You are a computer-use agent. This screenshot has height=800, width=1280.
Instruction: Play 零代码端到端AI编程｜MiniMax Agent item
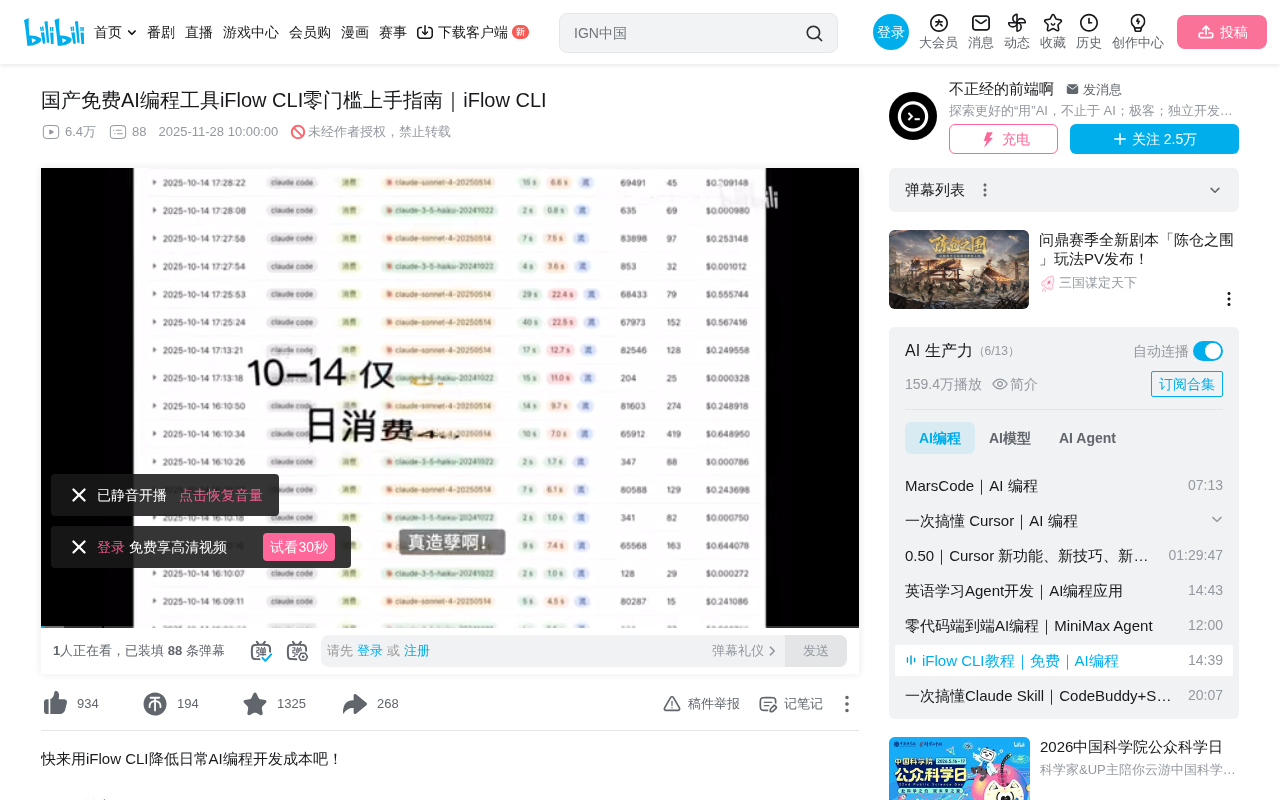click(x=1064, y=625)
